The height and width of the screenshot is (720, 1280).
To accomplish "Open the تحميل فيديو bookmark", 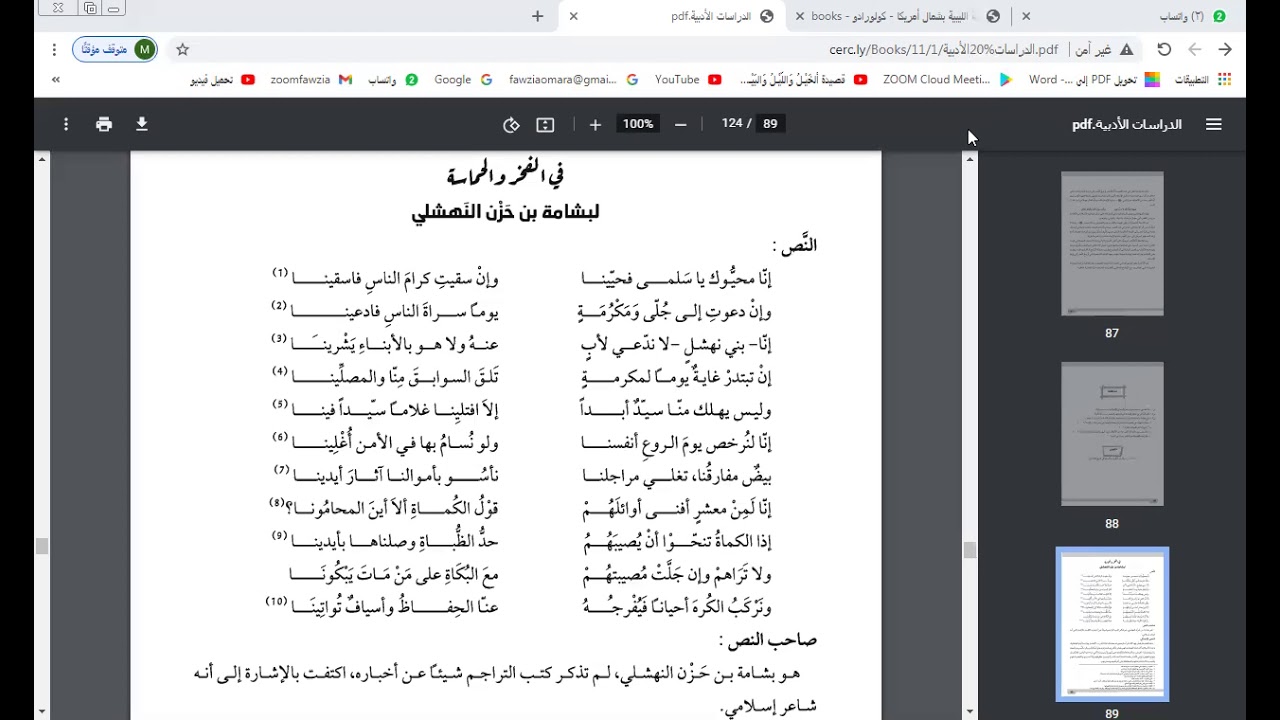I will tap(222, 80).
